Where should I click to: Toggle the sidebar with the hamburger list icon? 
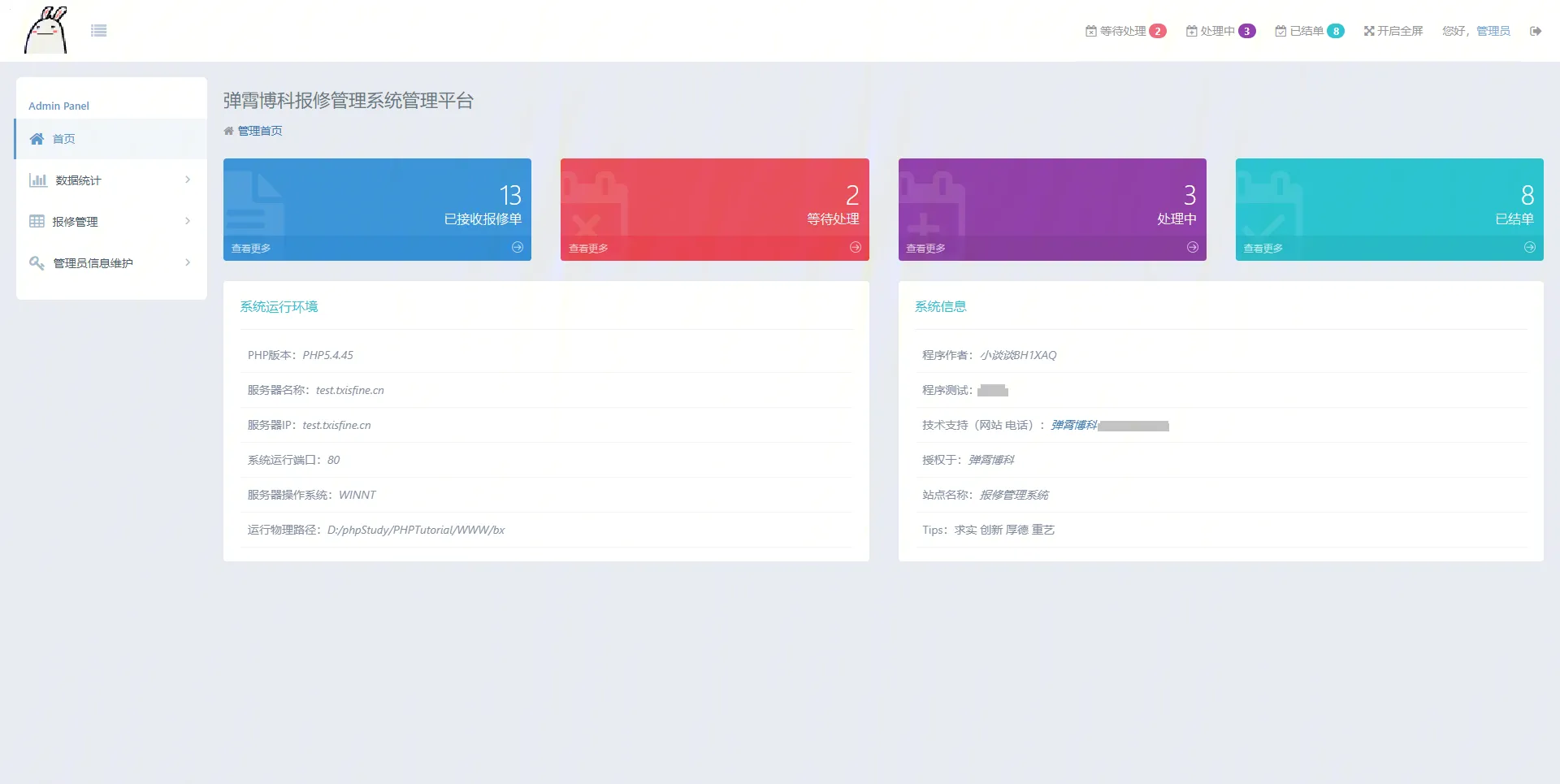[99, 31]
